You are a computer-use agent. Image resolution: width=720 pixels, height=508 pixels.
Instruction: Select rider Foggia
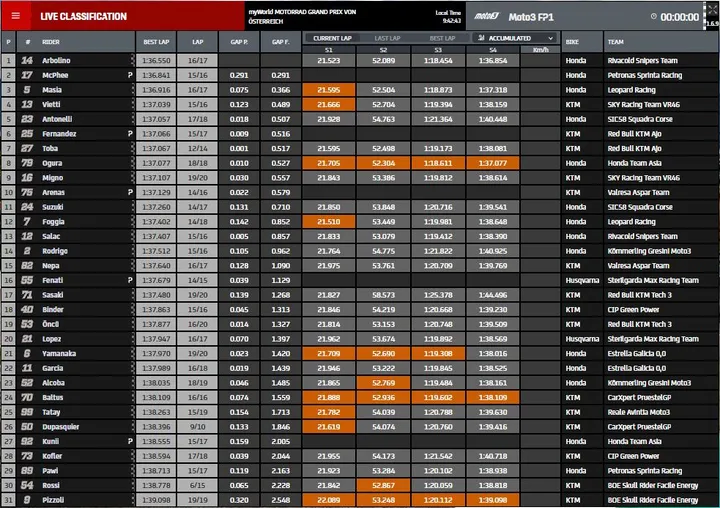pyautogui.click(x=53, y=221)
